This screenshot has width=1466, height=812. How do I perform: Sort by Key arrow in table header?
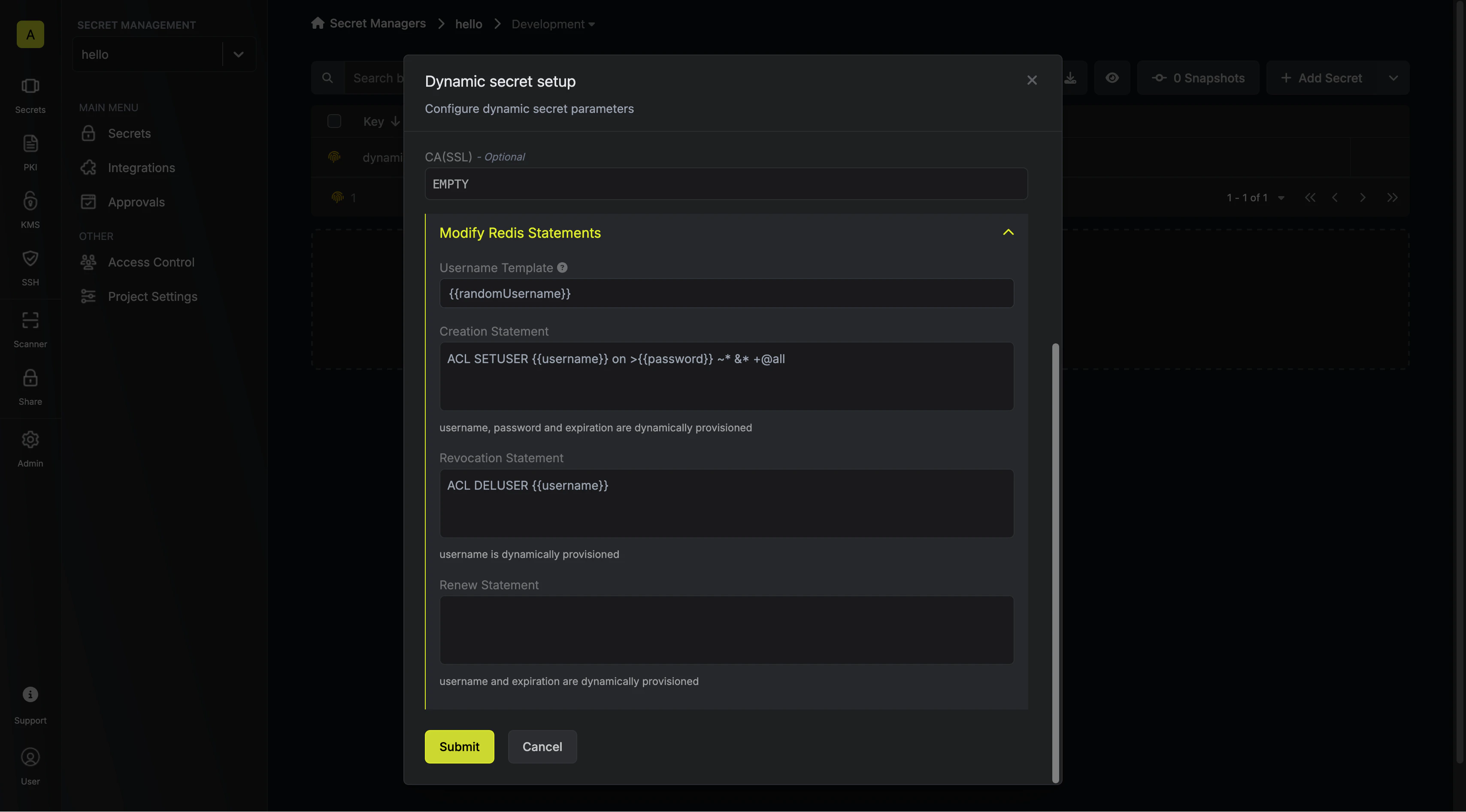(x=395, y=121)
